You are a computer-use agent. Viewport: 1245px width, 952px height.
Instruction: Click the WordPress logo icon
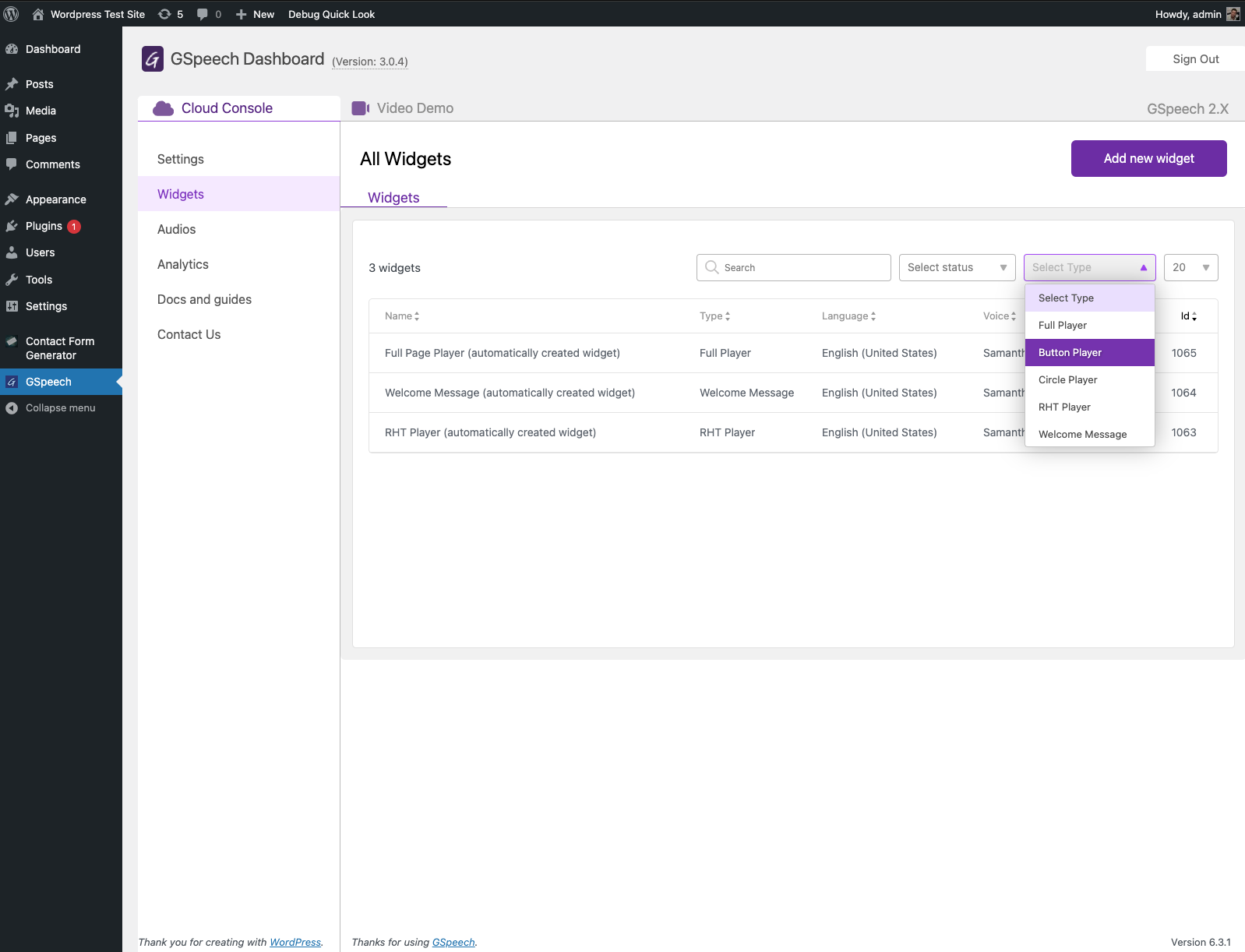point(12,14)
